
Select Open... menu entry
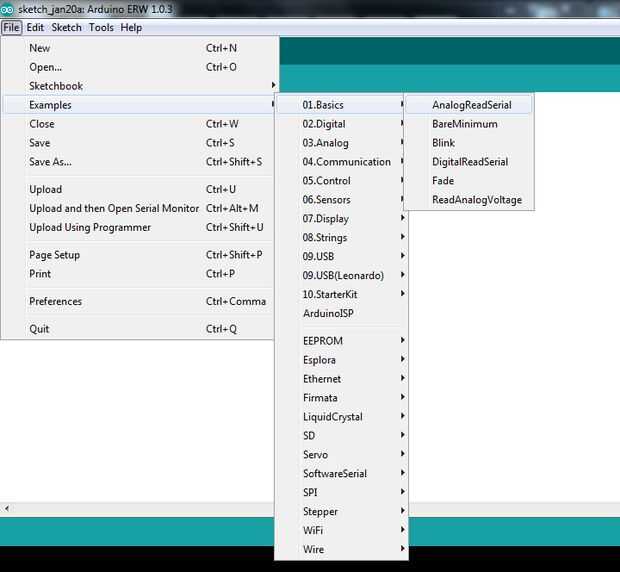[x=139, y=67]
